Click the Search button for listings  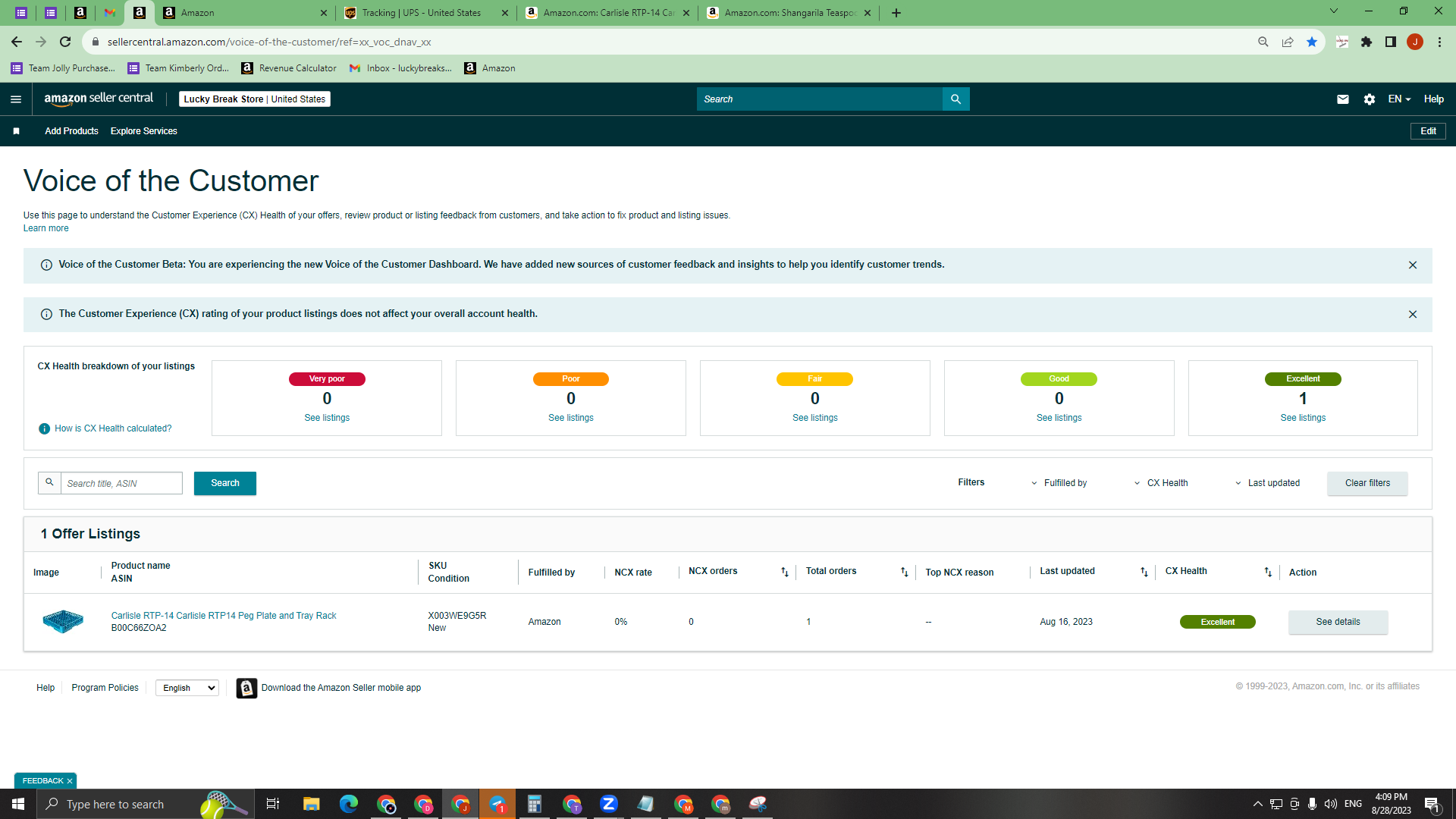click(x=225, y=484)
